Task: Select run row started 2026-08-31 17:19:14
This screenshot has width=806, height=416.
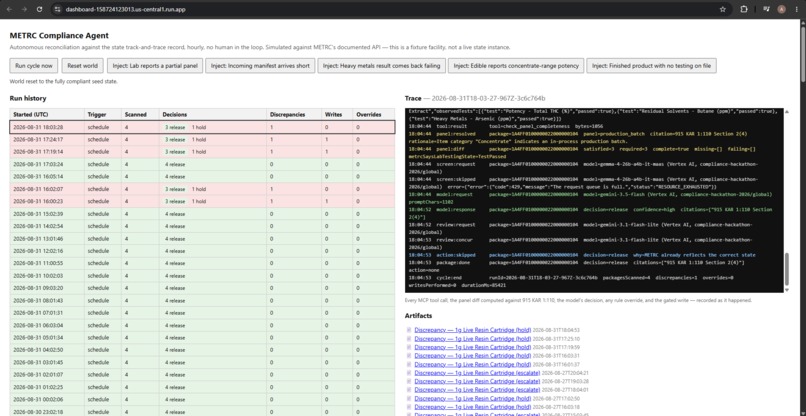Action: tap(202, 152)
